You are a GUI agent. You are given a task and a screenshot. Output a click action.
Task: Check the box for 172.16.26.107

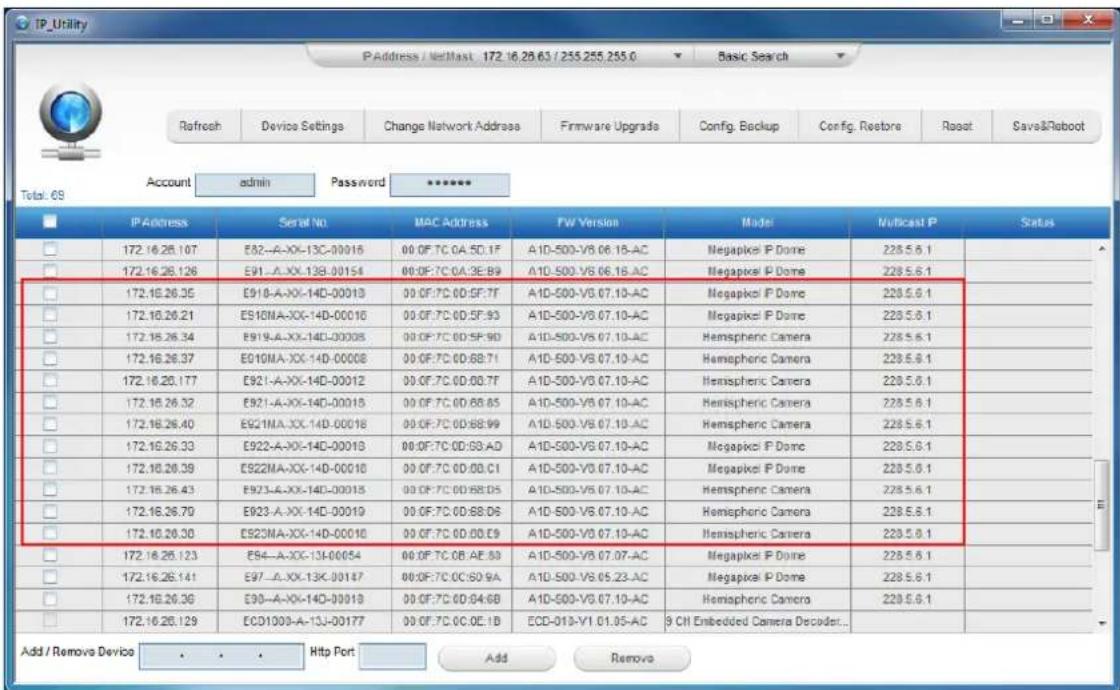pos(50,249)
